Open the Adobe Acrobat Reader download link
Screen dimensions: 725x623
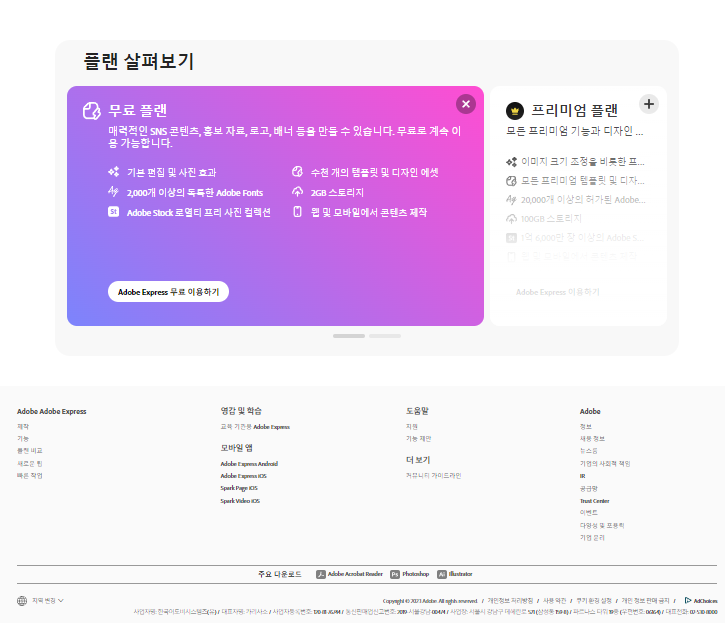(x=355, y=574)
